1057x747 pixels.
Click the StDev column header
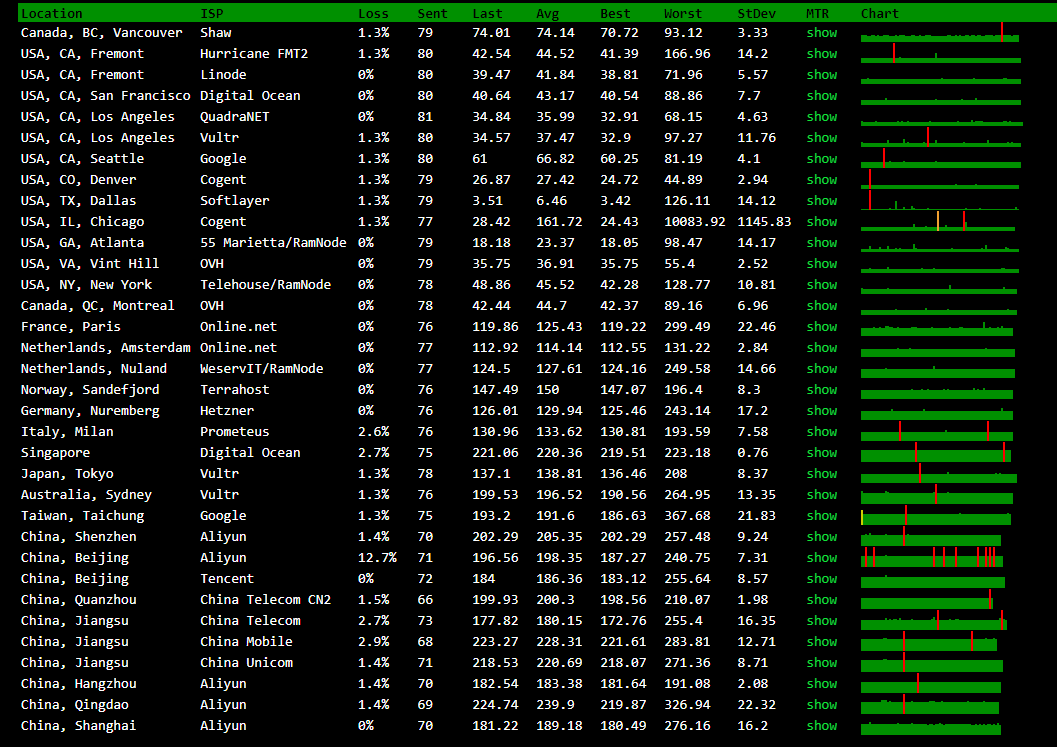click(753, 14)
